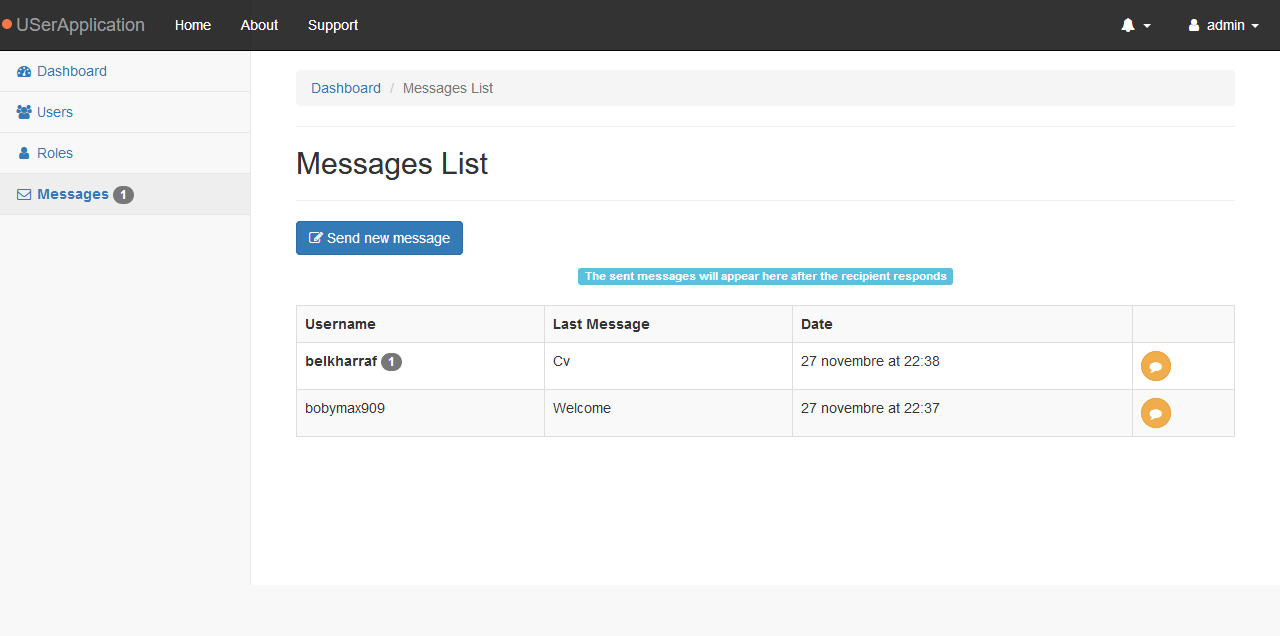Image resolution: width=1280 pixels, height=636 pixels.
Task: Select the Users sidebar link
Action: tap(55, 112)
